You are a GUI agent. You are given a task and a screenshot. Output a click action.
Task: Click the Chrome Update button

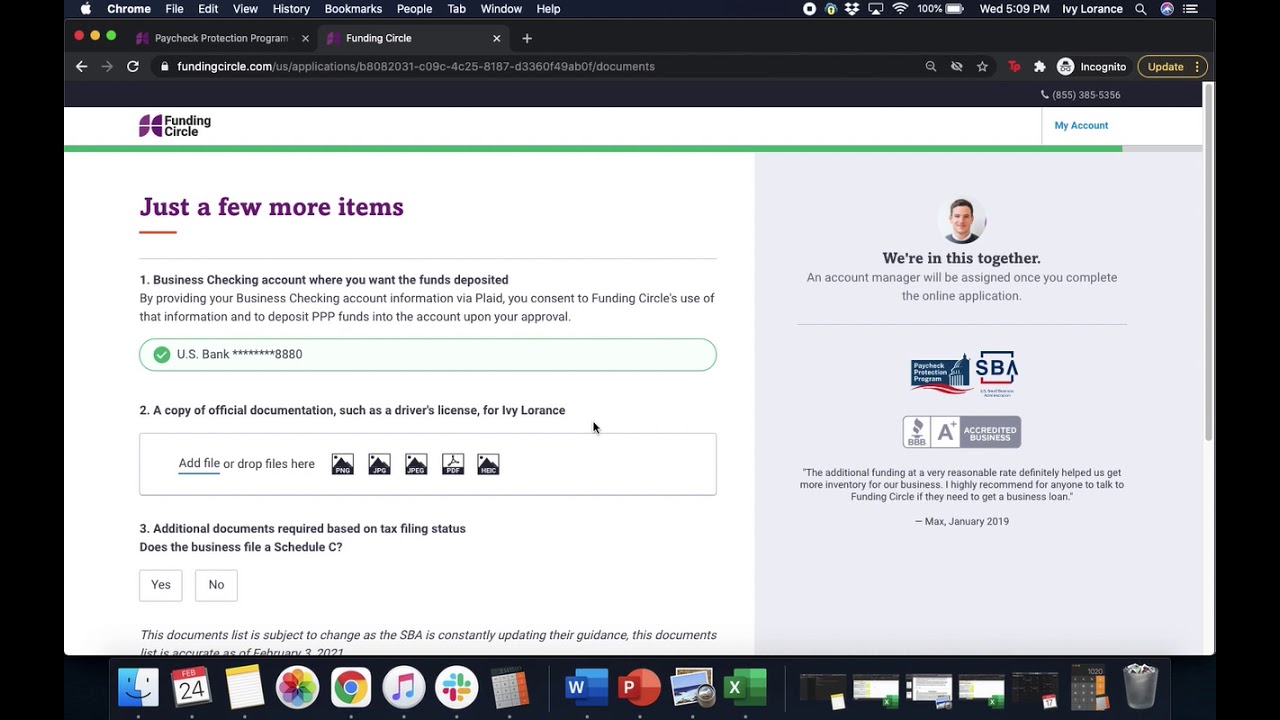point(1172,66)
